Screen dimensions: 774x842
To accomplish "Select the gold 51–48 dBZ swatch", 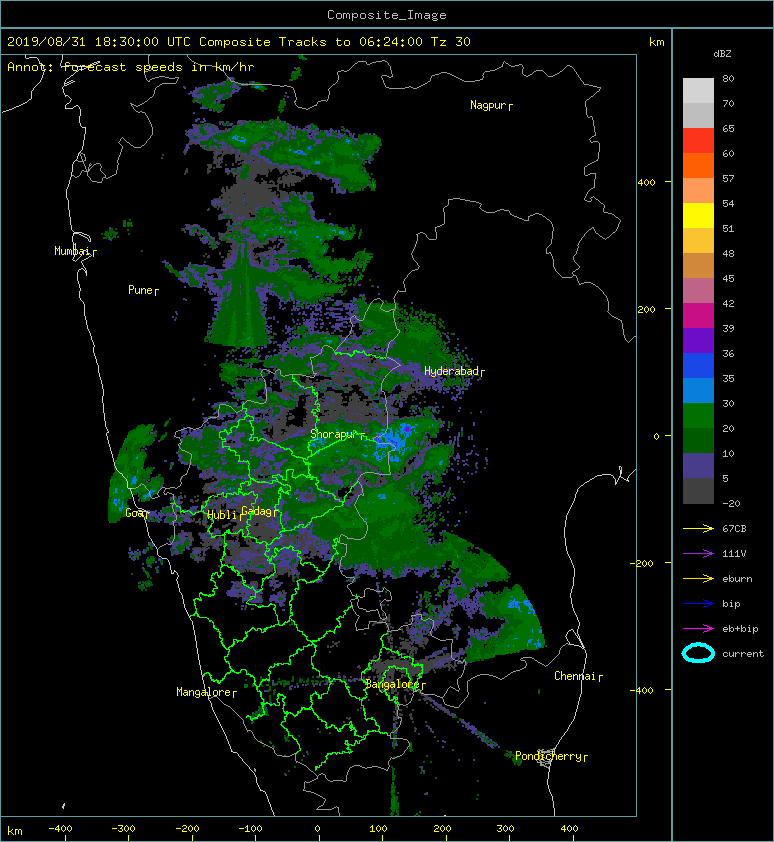I will click(x=698, y=241).
